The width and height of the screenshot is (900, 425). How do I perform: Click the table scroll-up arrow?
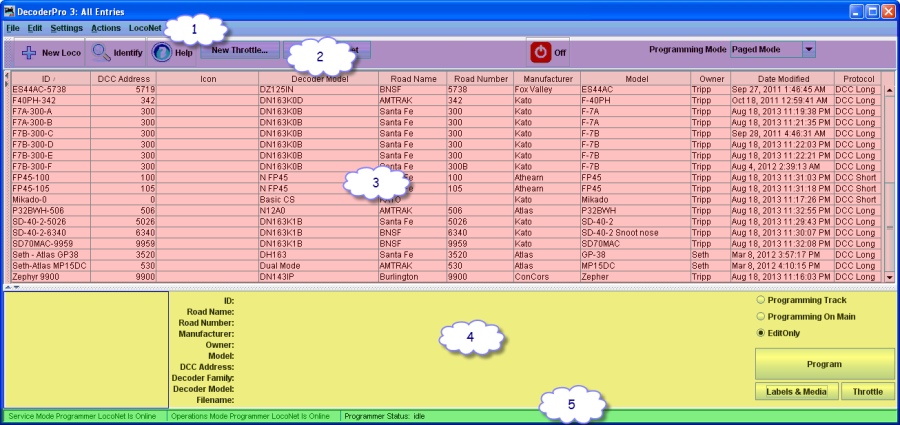tap(889, 76)
